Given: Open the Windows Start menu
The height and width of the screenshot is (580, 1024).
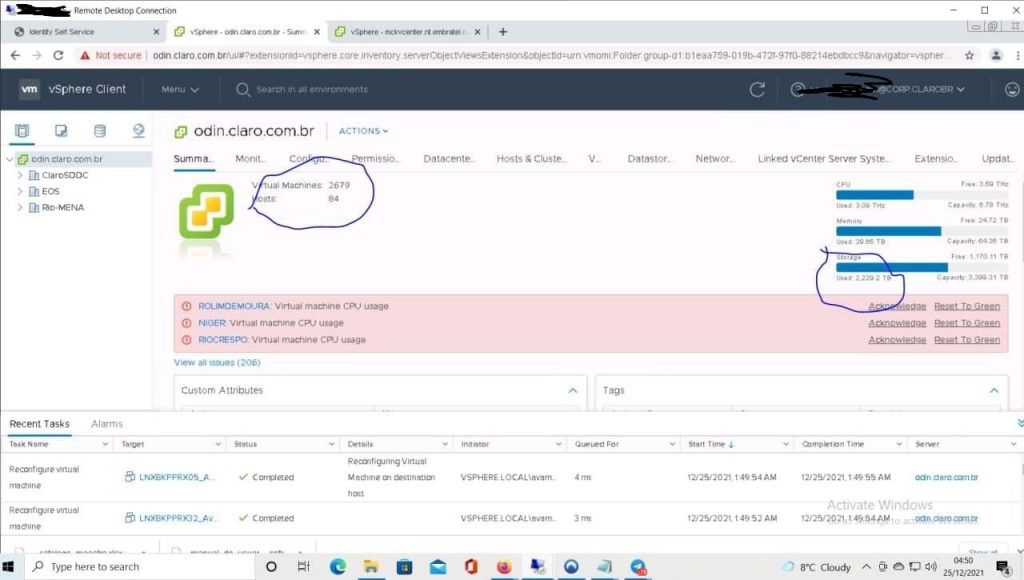Looking at the screenshot, I should coord(8,566).
